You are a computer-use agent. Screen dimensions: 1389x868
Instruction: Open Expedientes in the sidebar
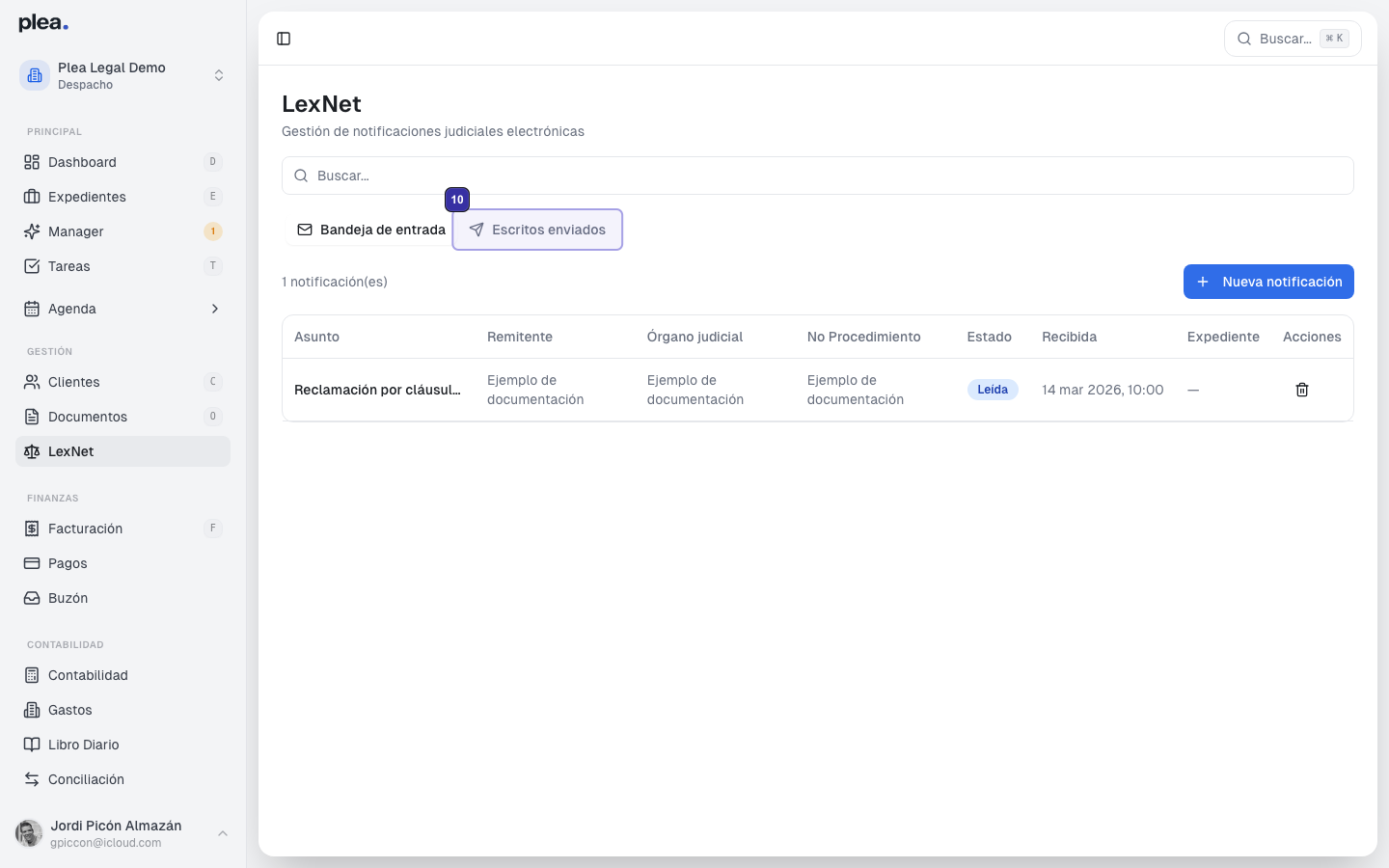pos(123,197)
